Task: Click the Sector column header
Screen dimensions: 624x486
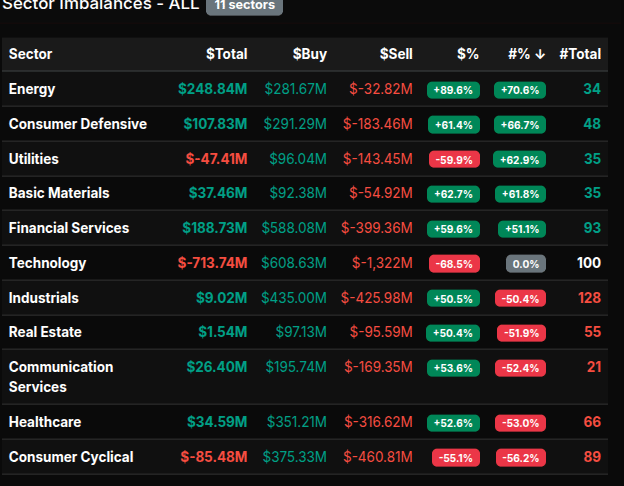Action: pyautogui.click(x=31, y=54)
